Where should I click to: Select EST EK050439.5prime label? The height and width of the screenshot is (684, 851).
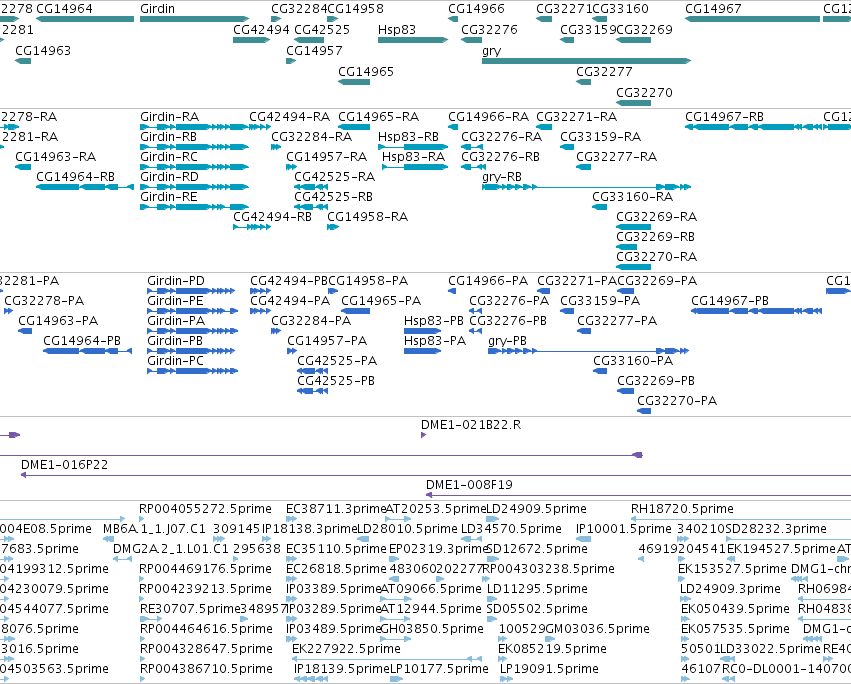point(735,609)
